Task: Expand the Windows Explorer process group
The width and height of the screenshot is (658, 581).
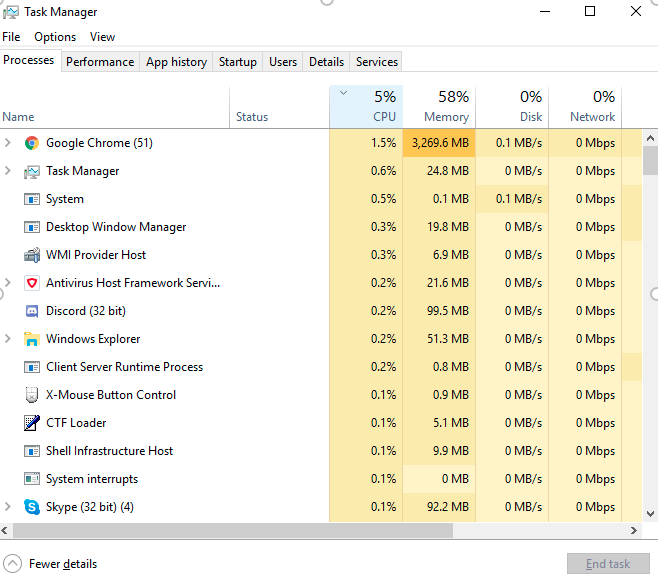Action: click(x=8, y=339)
